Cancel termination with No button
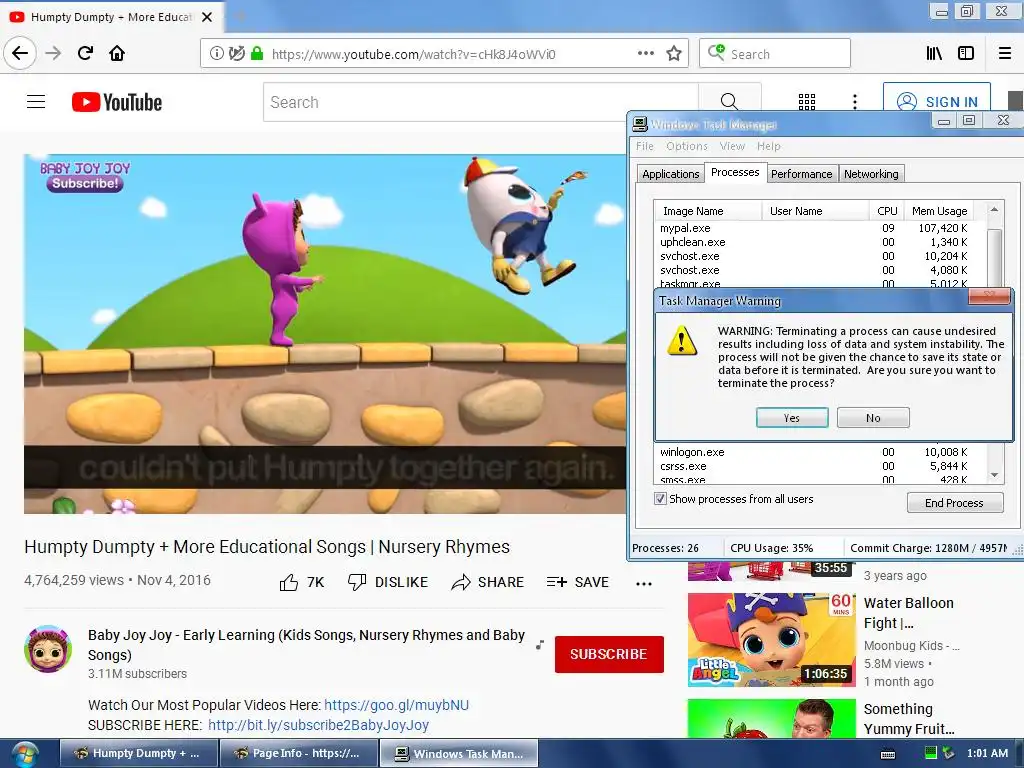Image resolution: width=1024 pixels, height=768 pixels. tap(873, 418)
